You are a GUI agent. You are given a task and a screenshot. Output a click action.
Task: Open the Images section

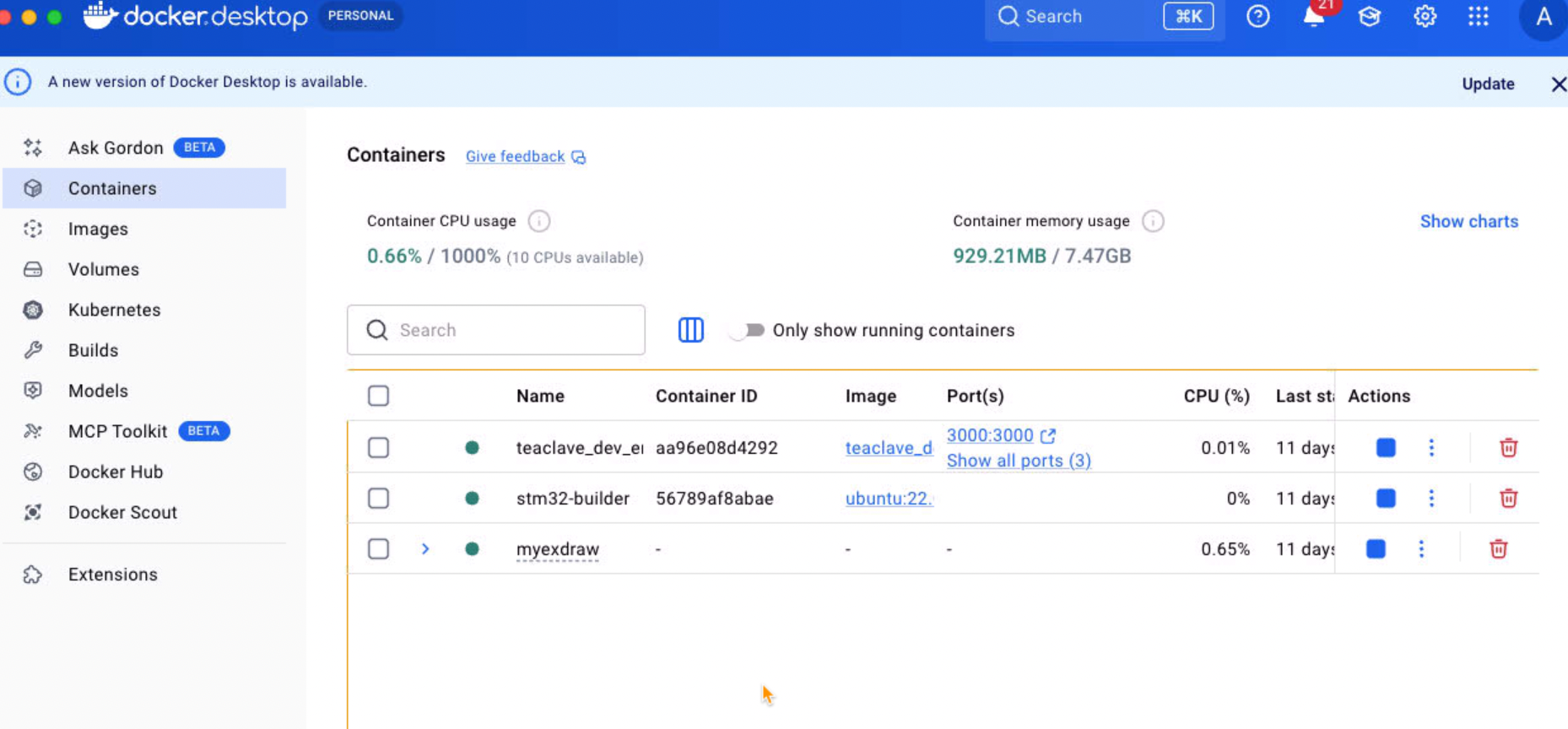pyautogui.click(x=144, y=229)
